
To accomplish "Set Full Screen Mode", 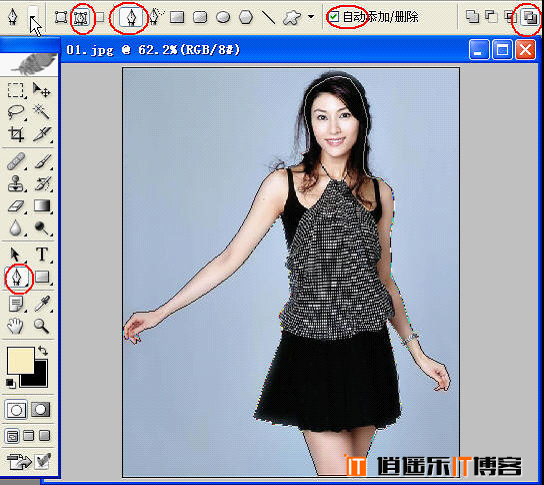I will [44, 435].
